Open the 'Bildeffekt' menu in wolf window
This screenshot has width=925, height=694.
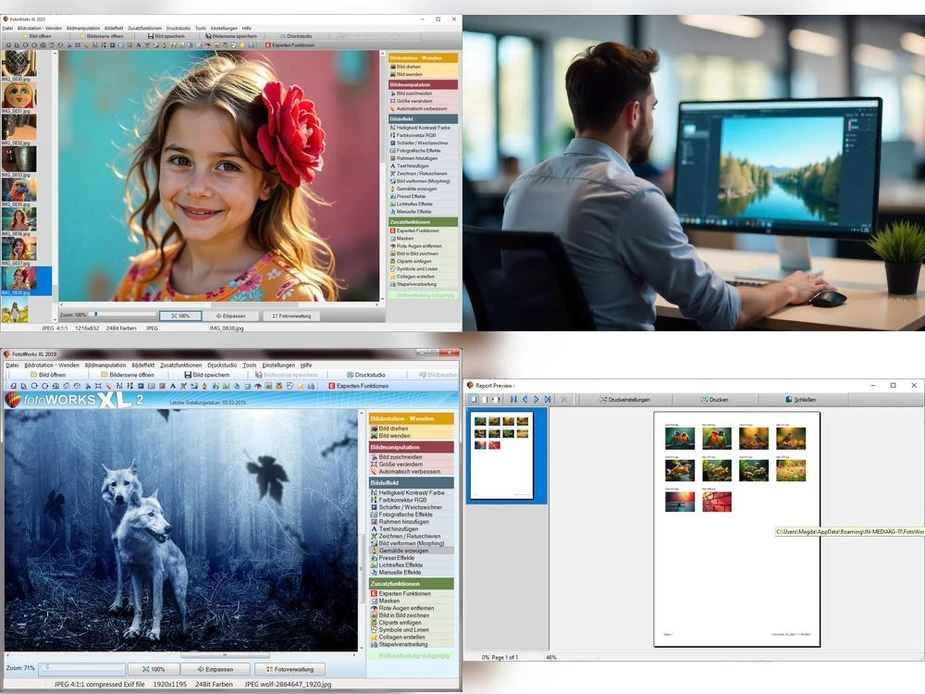(143, 365)
